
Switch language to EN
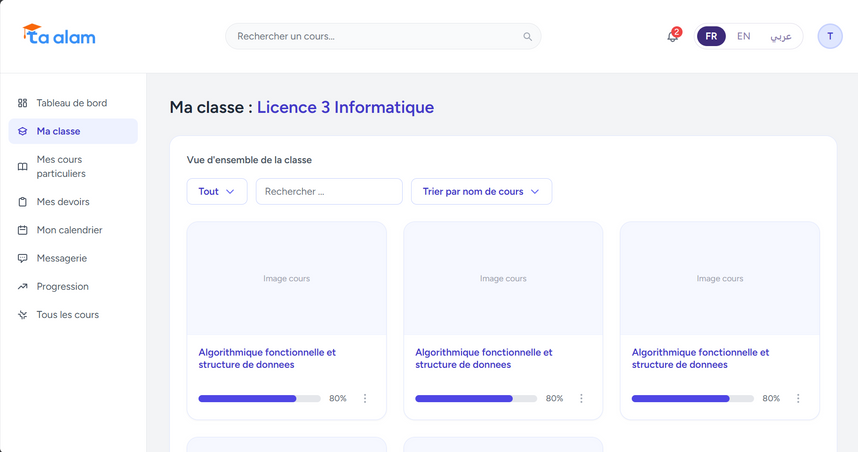click(743, 36)
